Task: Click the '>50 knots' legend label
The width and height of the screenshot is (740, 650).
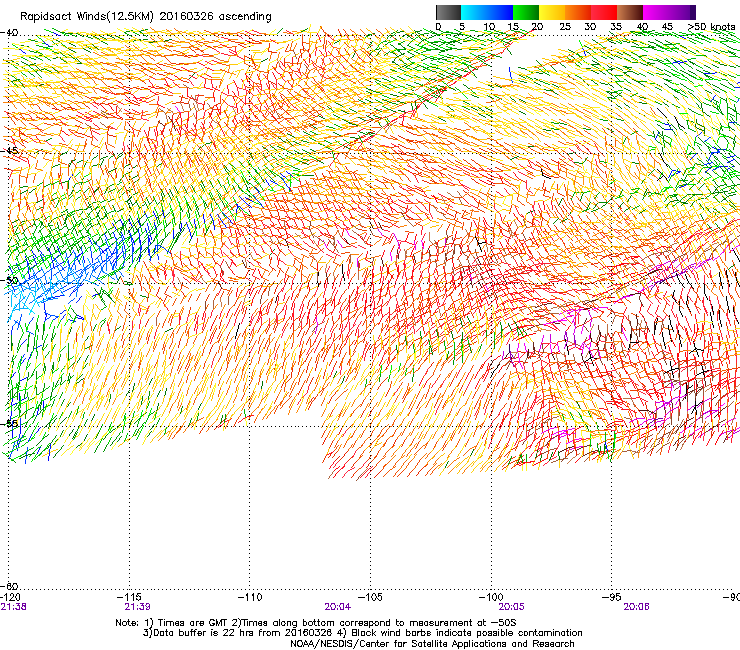Action: (711, 27)
